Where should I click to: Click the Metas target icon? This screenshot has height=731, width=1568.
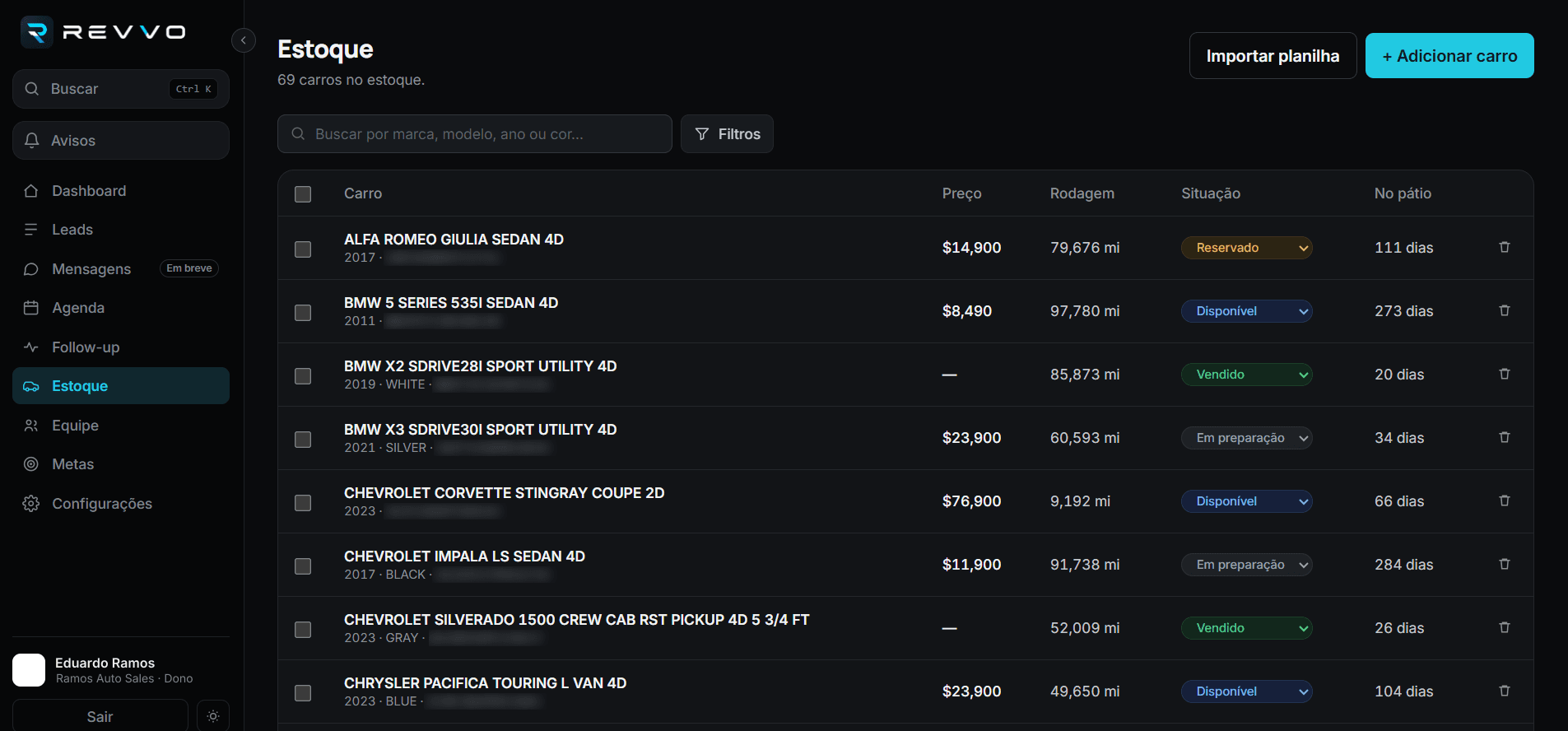pyautogui.click(x=31, y=464)
